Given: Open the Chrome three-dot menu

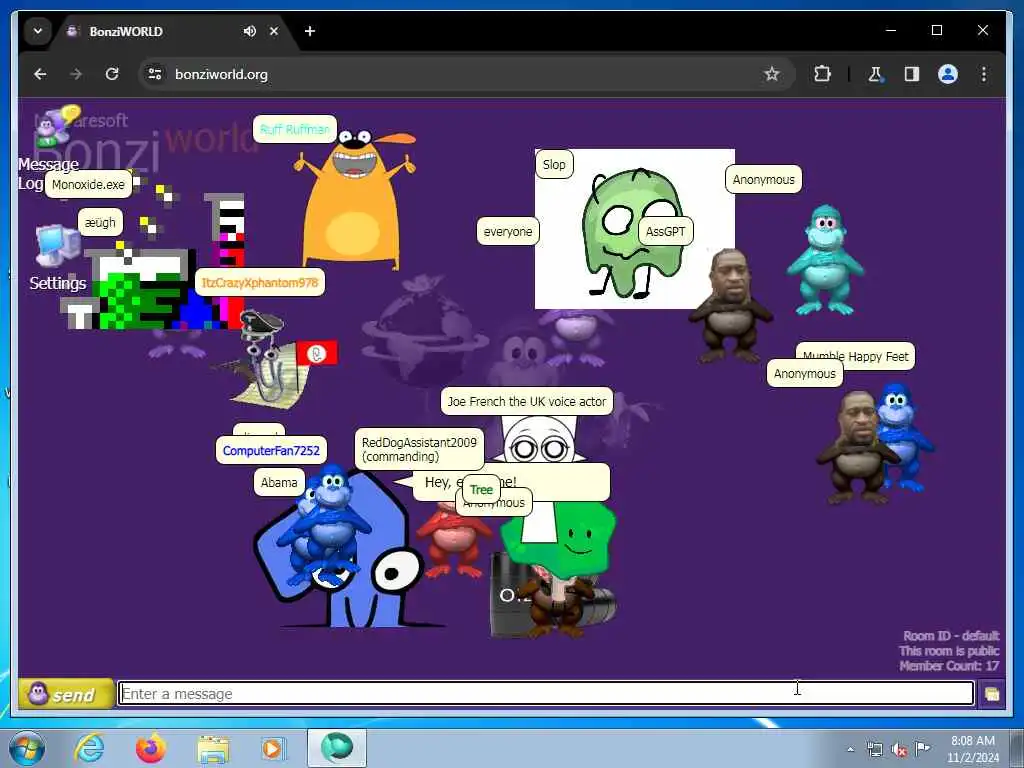Looking at the screenshot, I should [x=984, y=74].
